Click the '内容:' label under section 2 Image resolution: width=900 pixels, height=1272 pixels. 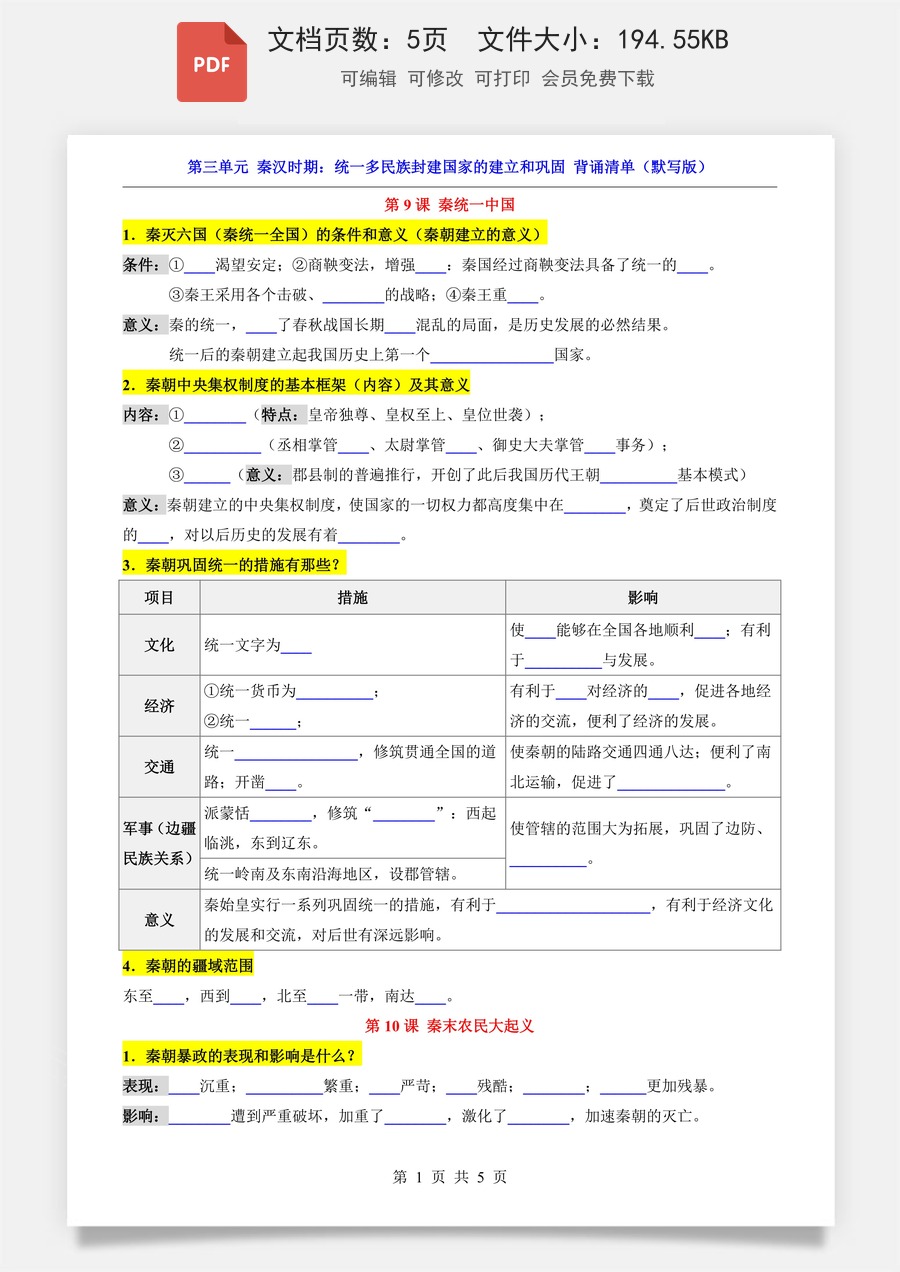coord(144,415)
